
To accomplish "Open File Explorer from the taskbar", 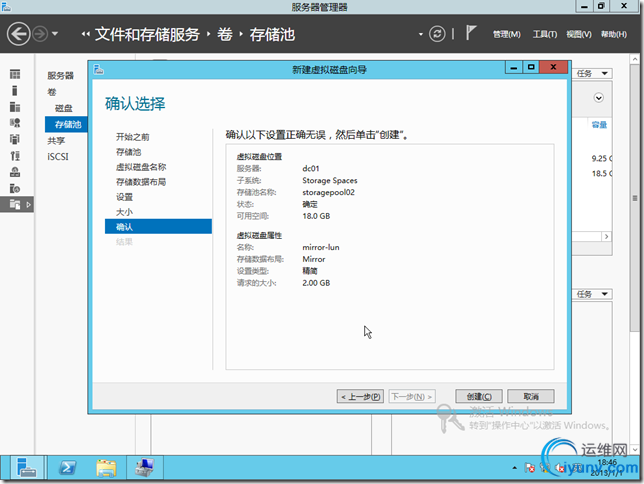I will [106, 468].
